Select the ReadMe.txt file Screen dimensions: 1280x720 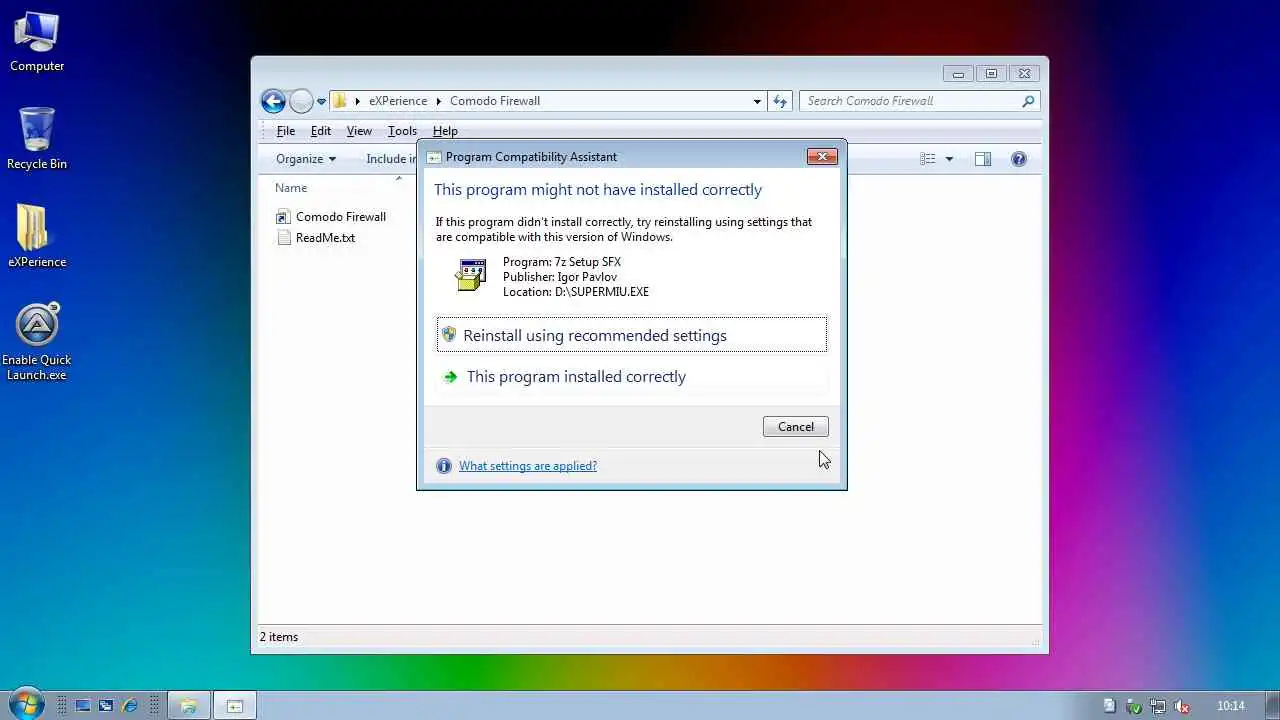tap(316, 238)
